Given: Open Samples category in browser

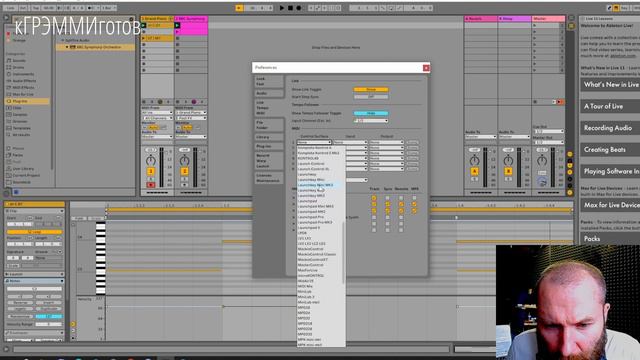Looking at the screenshot, I should point(20,115).
